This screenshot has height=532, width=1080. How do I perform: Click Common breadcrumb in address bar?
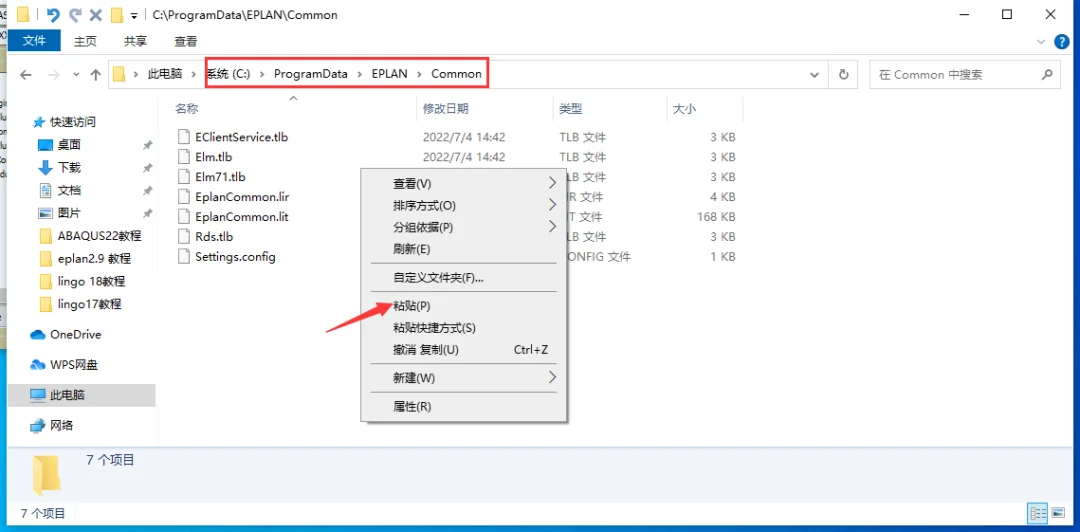456,74
